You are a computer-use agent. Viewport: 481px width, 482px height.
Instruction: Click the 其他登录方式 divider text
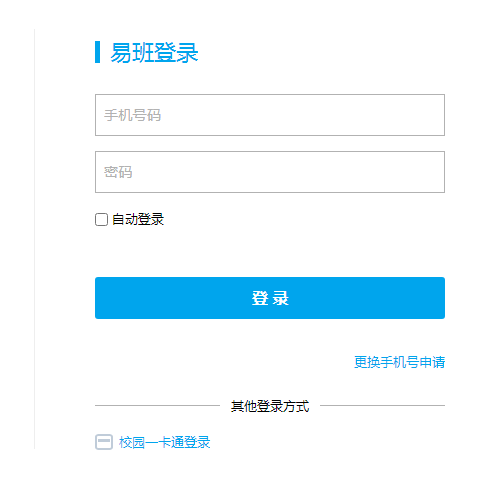click(270, 406)
